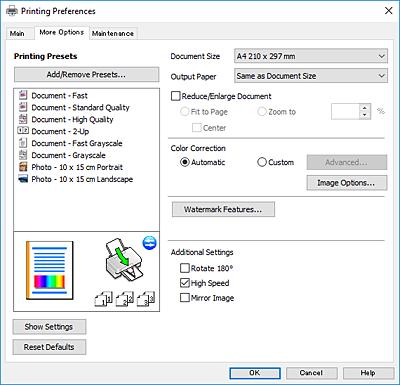The height and width of the screenshot is (385, 400).
Task: Click the blue swap arrows icon in the preview
Action: (149, 243)
